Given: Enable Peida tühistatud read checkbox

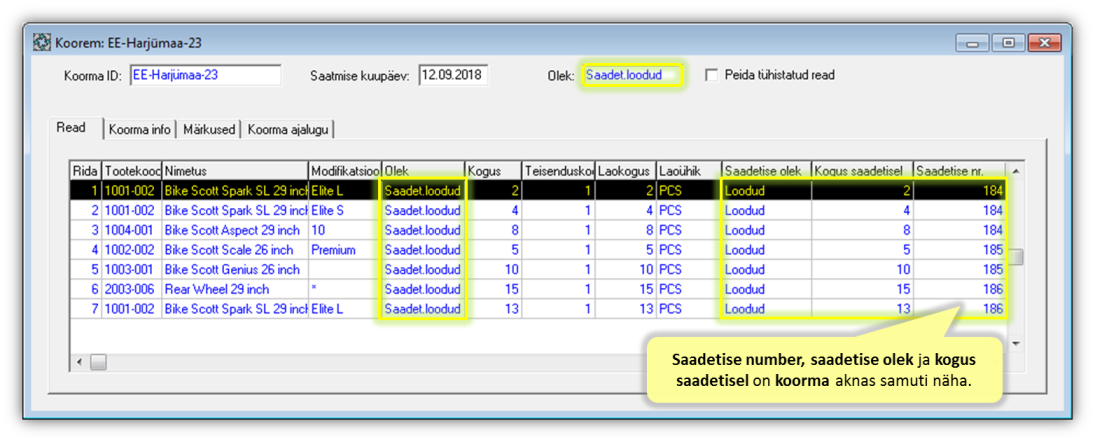Looking at the screenshot, I should pos(712,75).
